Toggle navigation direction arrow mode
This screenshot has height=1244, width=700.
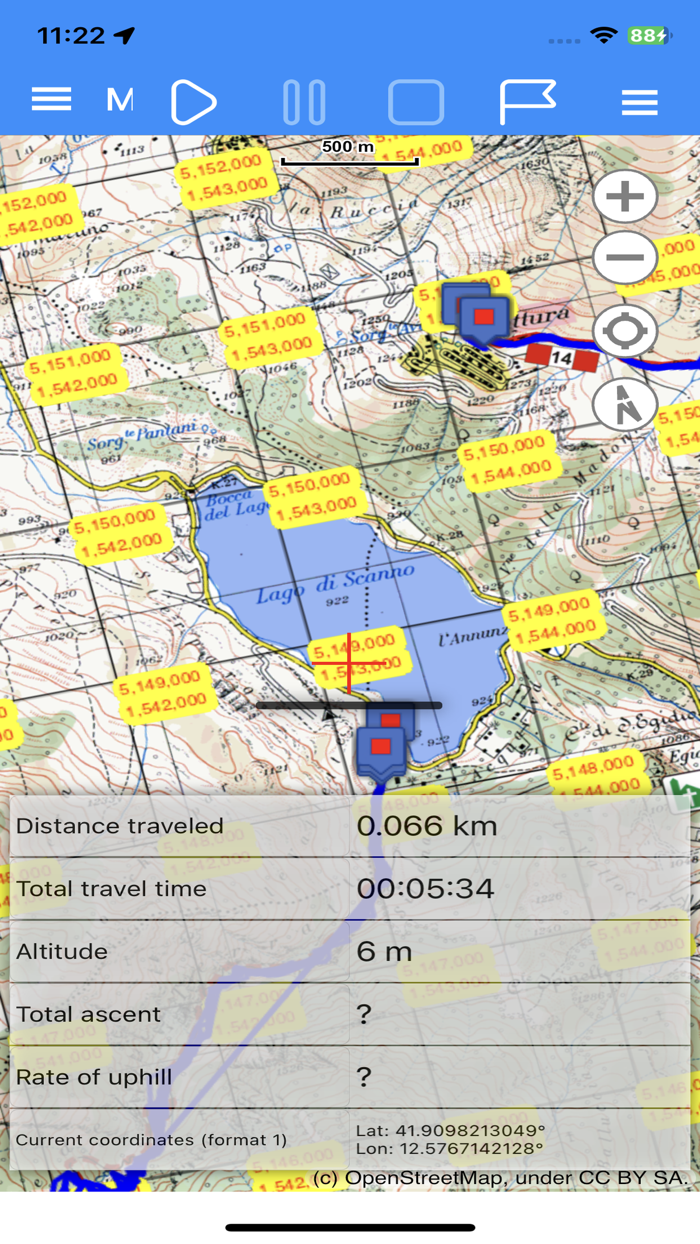point(625,405)
